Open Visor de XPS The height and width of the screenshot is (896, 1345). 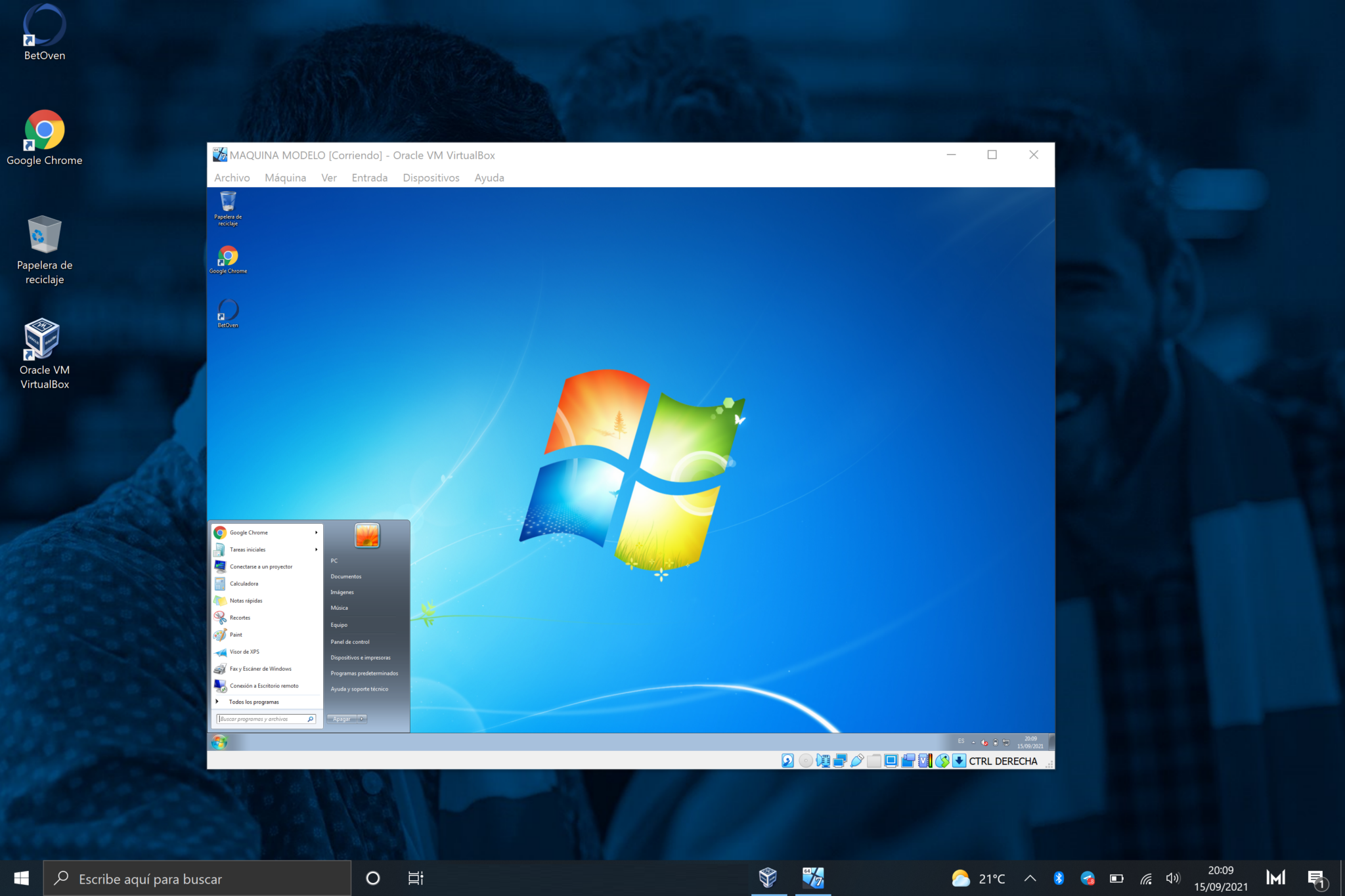click(266, 652)
